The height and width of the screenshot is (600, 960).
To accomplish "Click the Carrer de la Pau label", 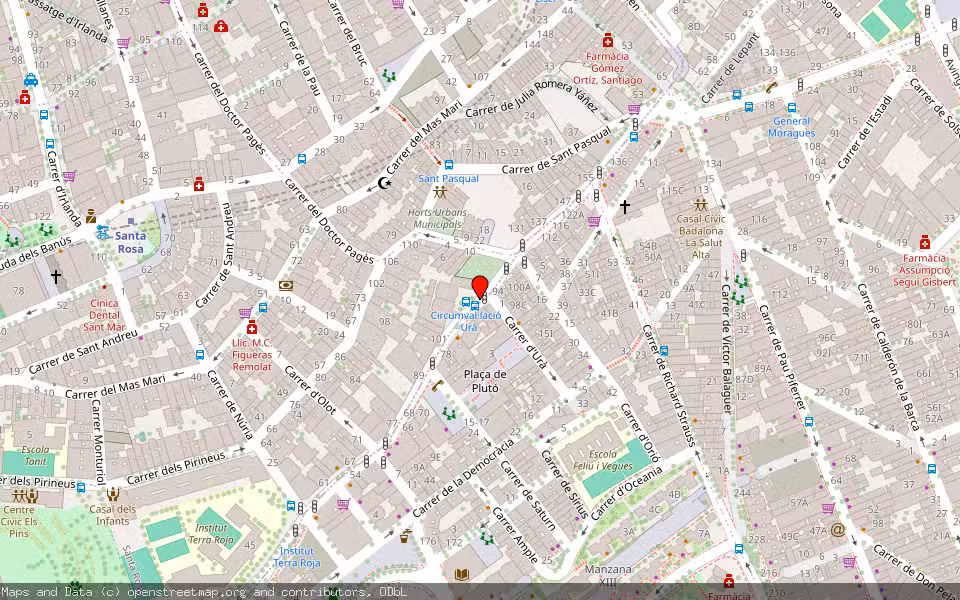I will pyautogui.click(x=299, y=58).
